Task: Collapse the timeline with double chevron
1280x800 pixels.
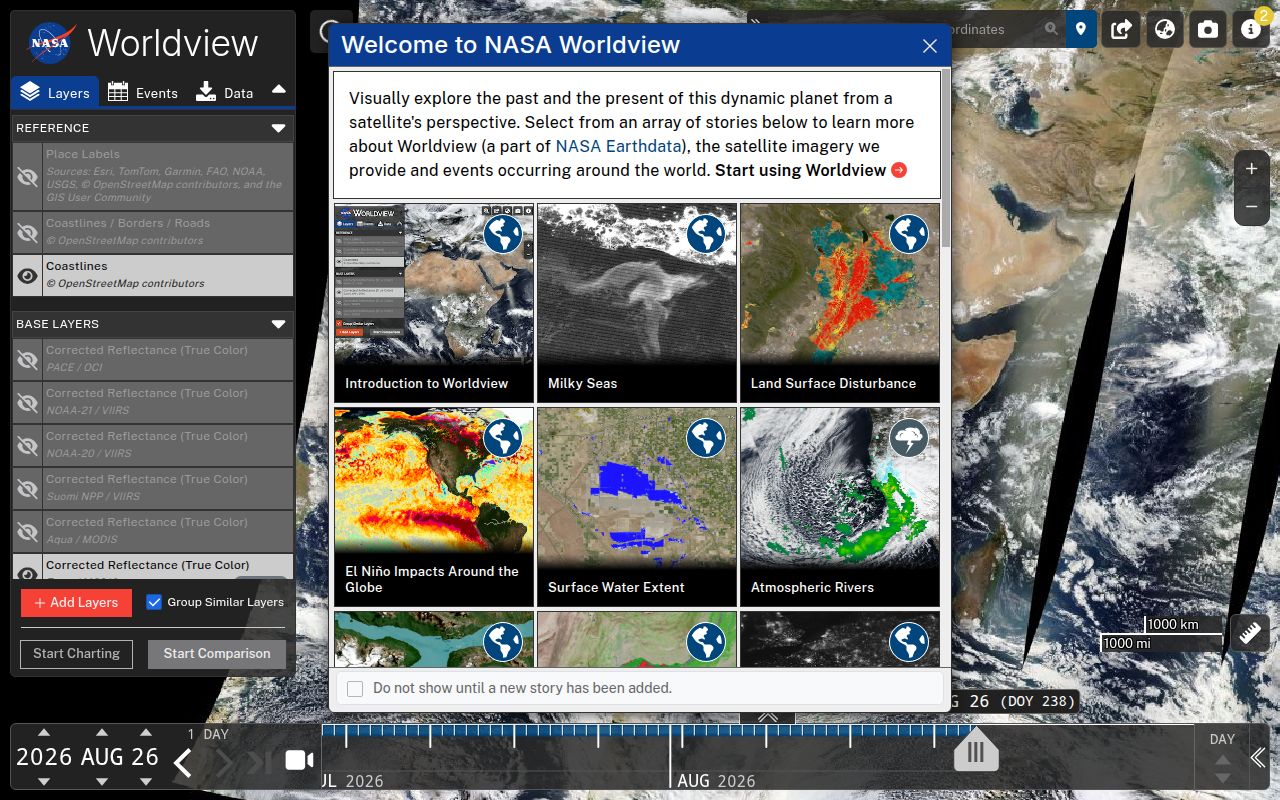Action: click(x=1258, y=758)
